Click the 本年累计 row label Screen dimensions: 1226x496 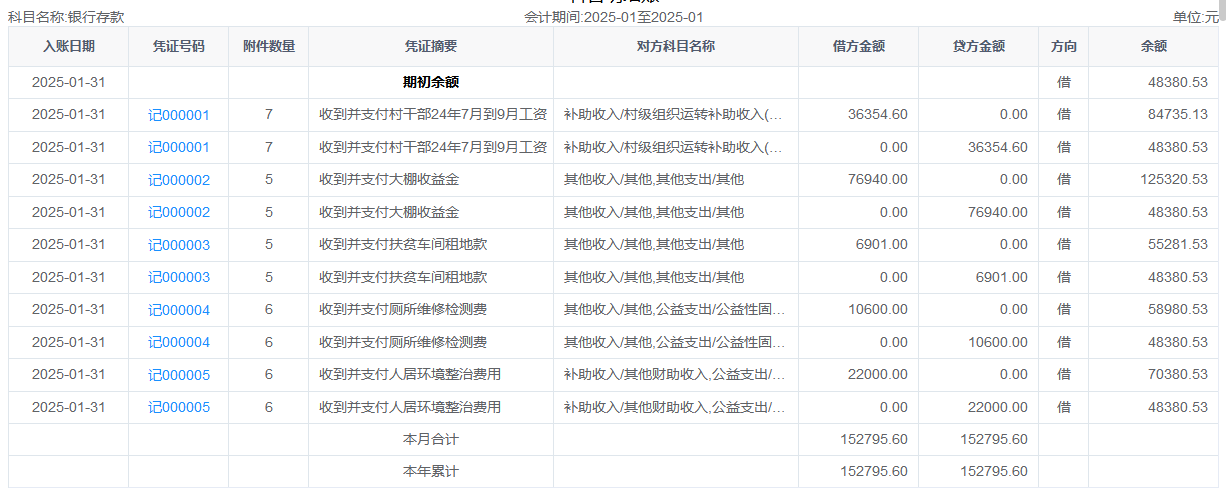431,471
